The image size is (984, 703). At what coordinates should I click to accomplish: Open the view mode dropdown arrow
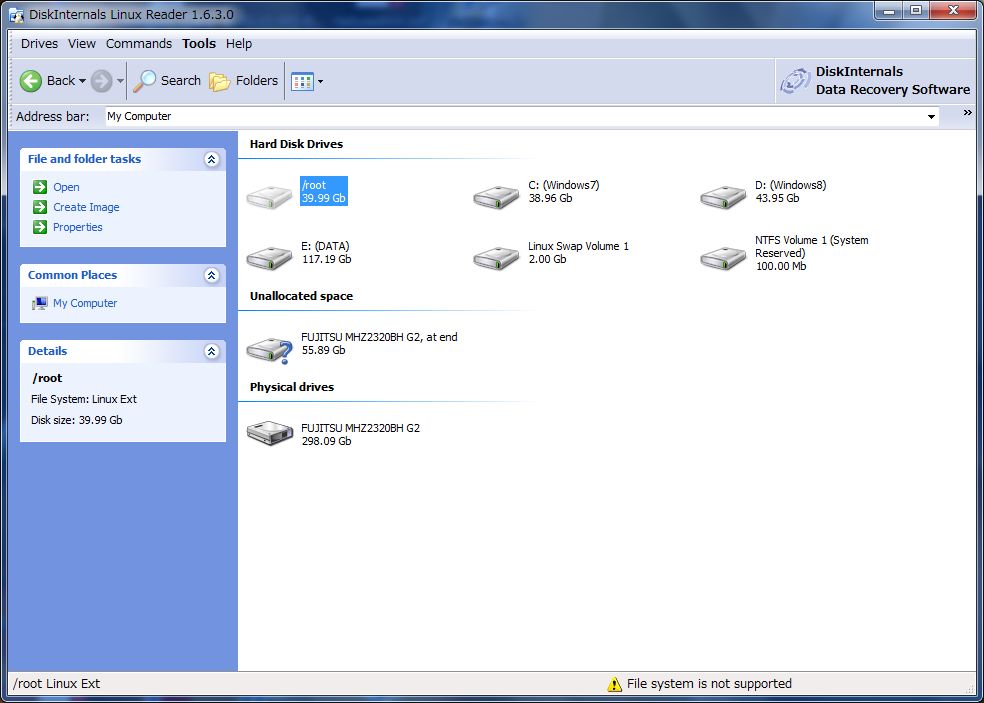pyautogui.click(x=321, y=81)
